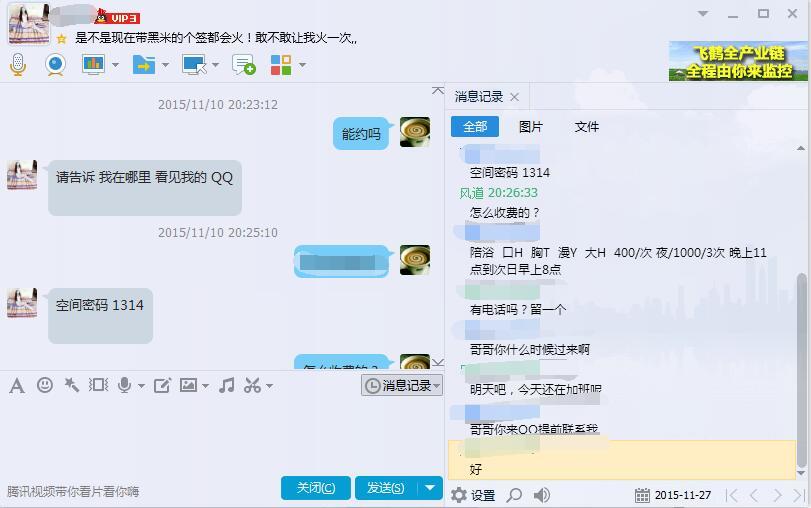This screenshot has width=811, height=508.
Task: Click the music note share icon
Action: [227, 385]
